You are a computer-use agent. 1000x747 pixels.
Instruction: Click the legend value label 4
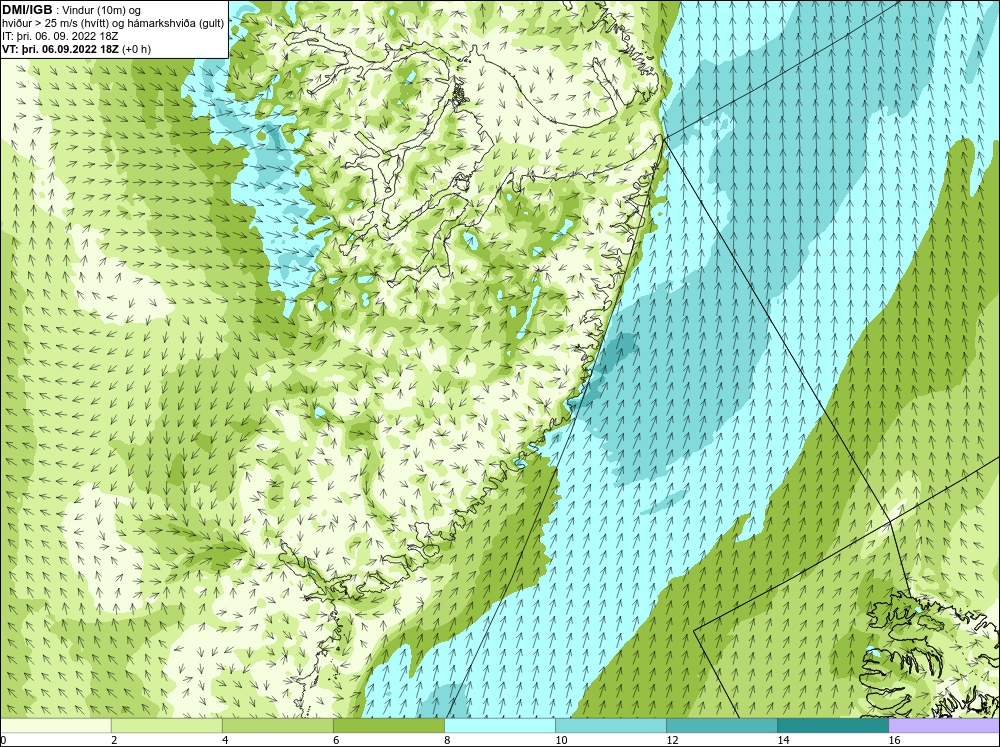225,740
